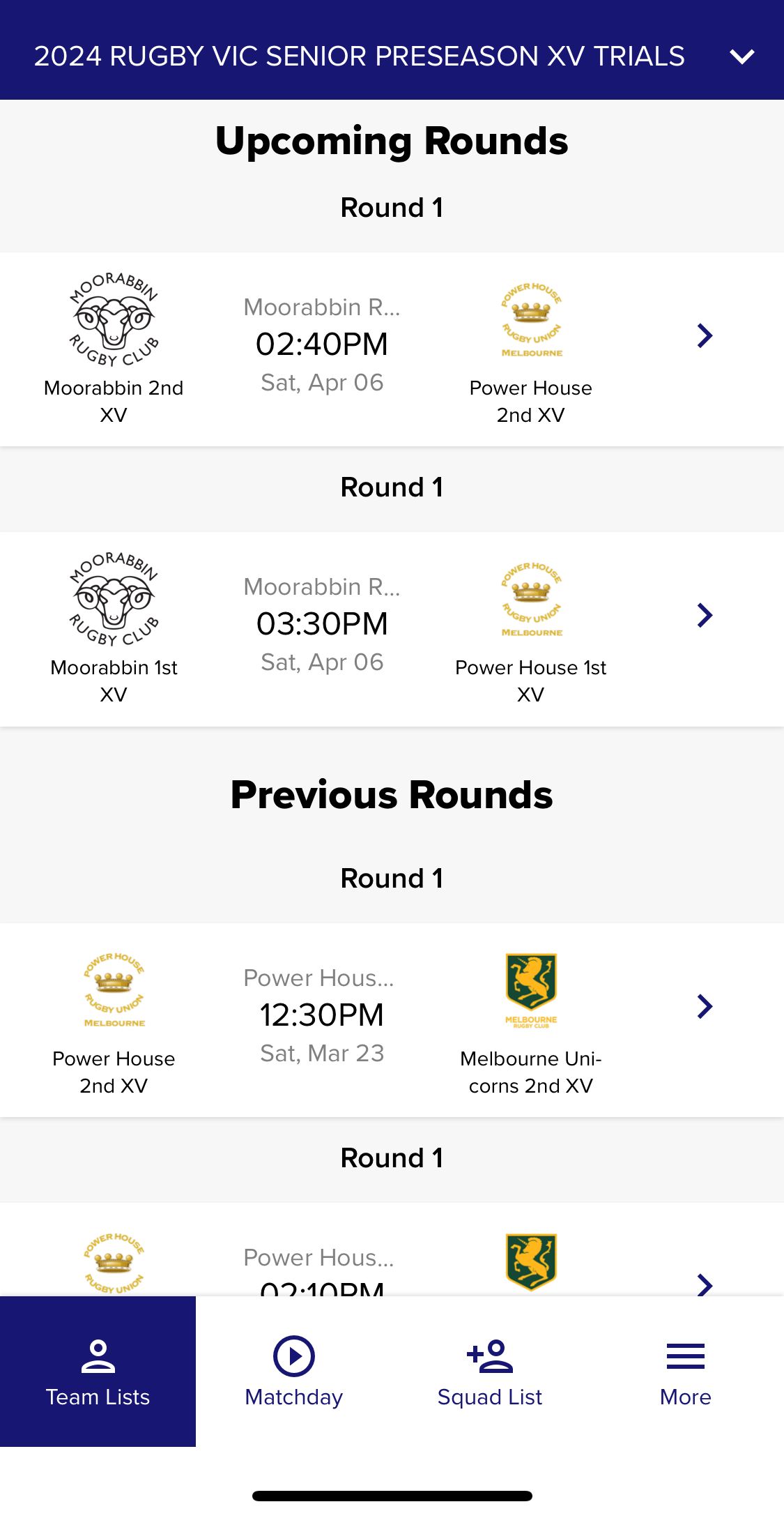Screen dimensions: 784x1518
Task: Tap the Team Lists person icon
Action: pyautogui.click(x=98, y=1356)
